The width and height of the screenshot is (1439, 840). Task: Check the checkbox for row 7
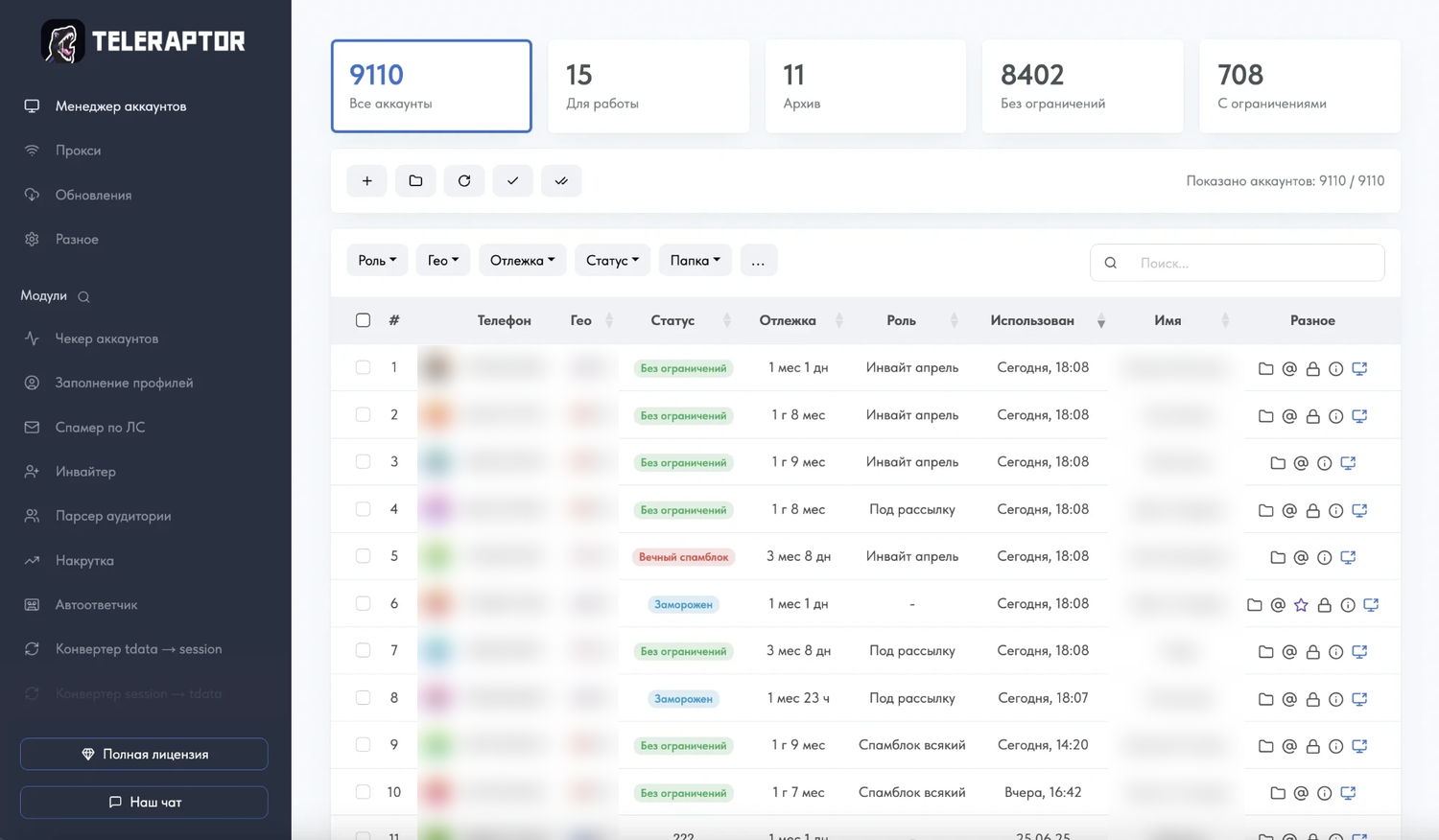tap(363, 650)
